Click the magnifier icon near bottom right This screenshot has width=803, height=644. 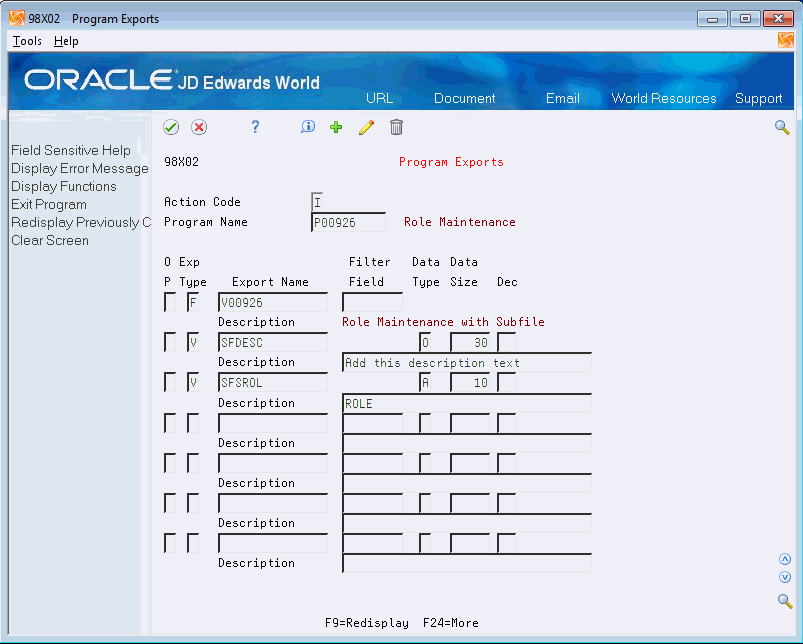coord(785,600)
